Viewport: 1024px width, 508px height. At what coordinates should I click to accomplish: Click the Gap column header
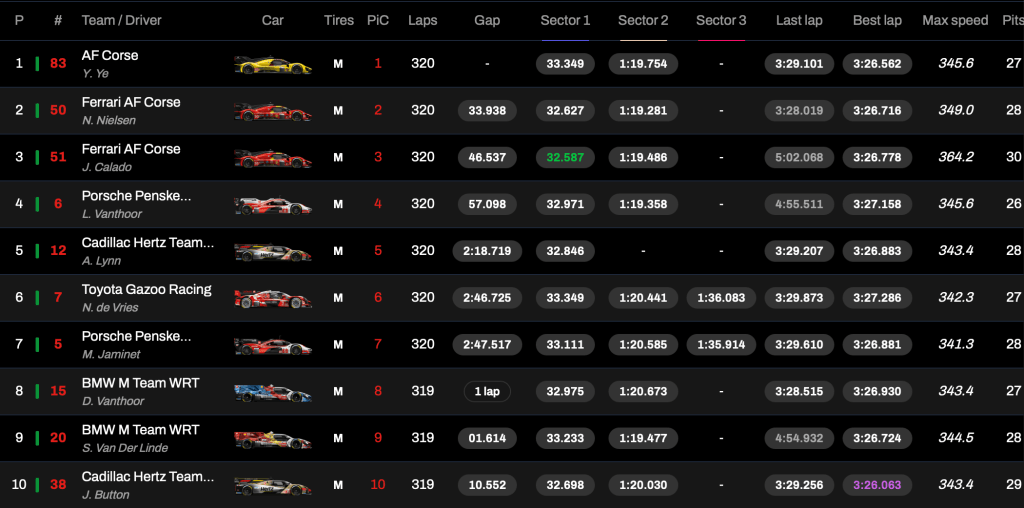point(487,20)
